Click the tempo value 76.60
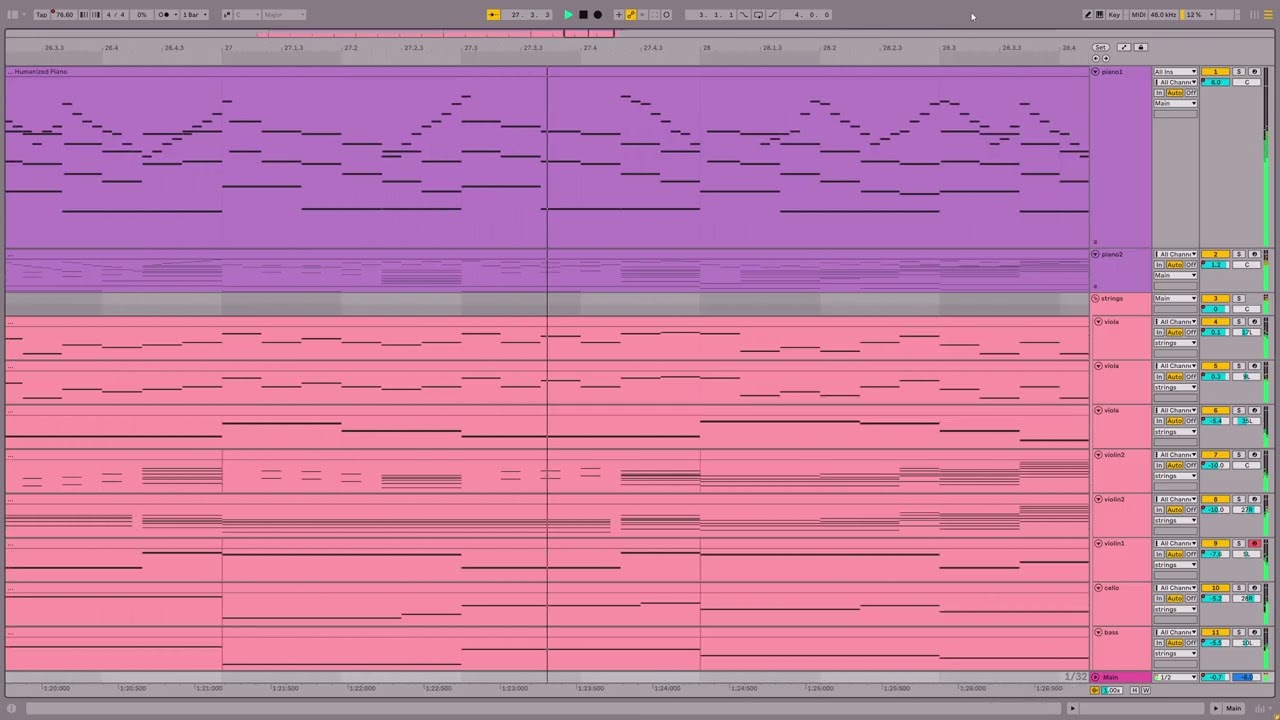 click(64, 14)
